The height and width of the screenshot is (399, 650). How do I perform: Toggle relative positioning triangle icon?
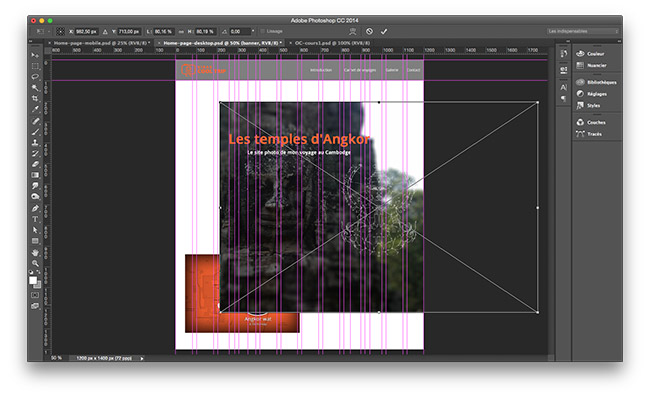pos(105,31)
